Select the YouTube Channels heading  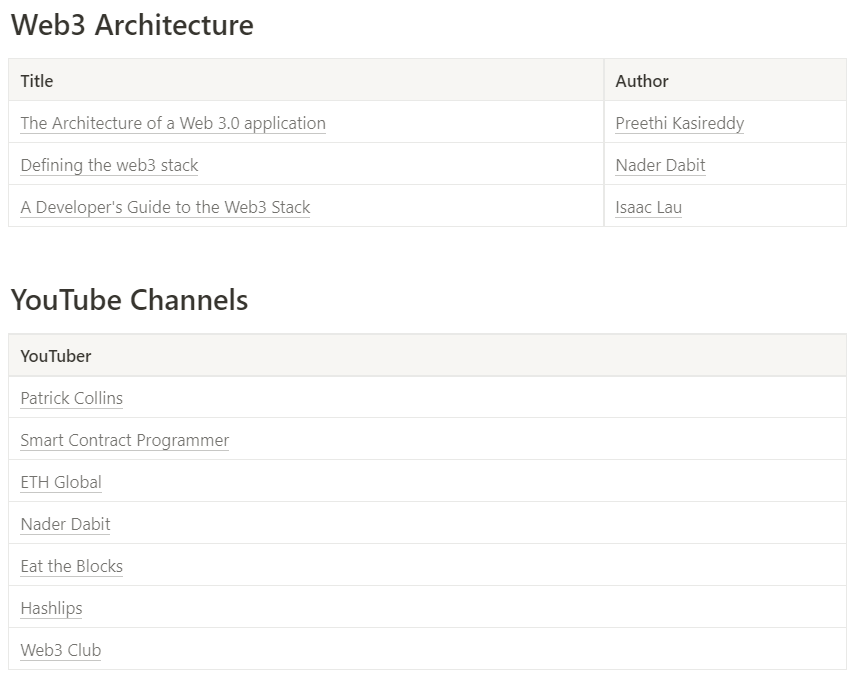pos(130,300)
